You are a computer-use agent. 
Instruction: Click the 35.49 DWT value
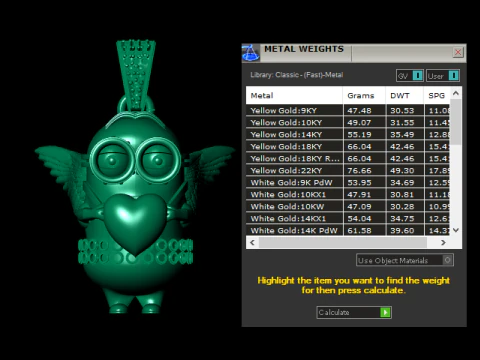(402, 135)
